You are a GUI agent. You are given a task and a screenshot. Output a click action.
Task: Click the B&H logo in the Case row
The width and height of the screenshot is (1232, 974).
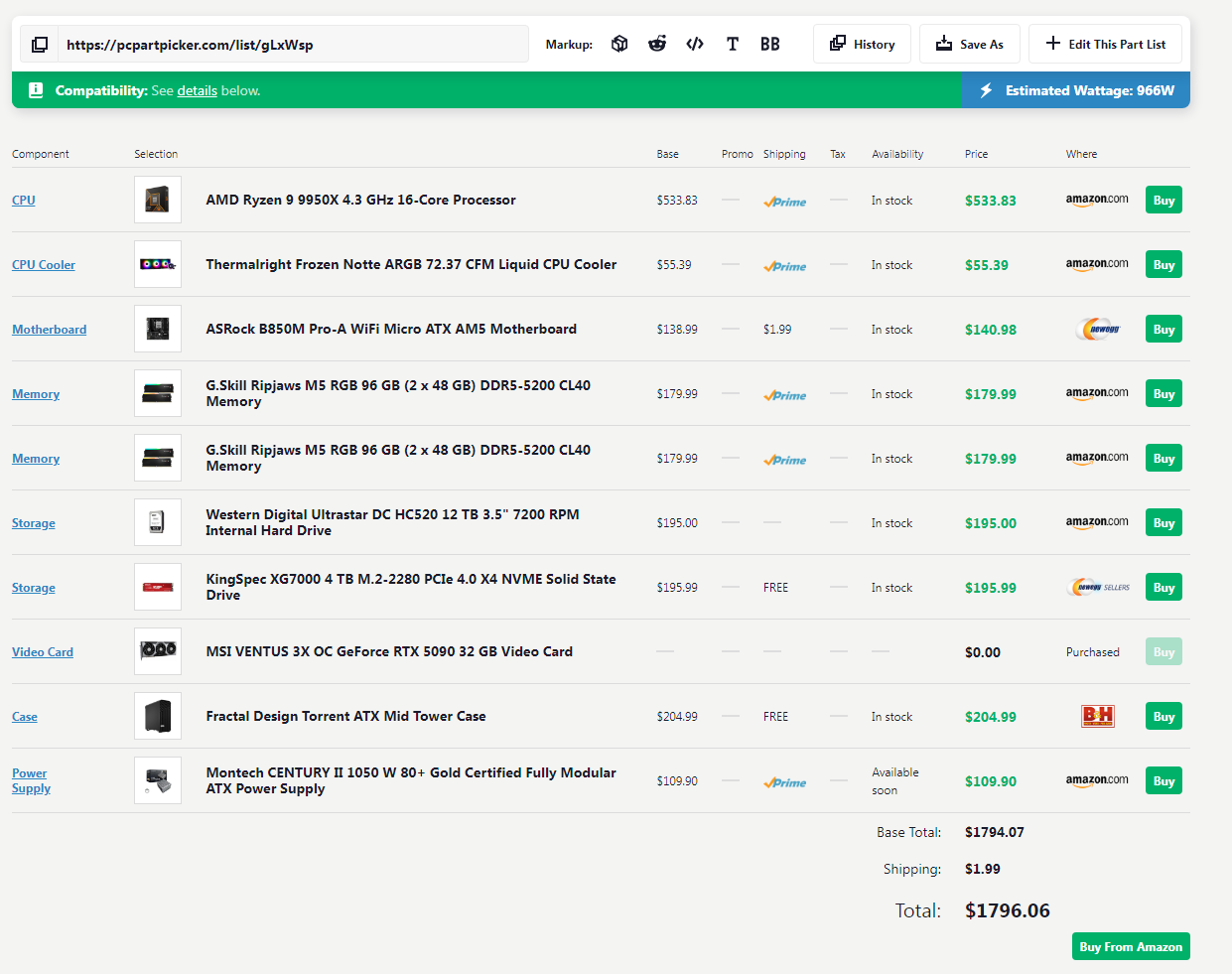[1098, 716]
